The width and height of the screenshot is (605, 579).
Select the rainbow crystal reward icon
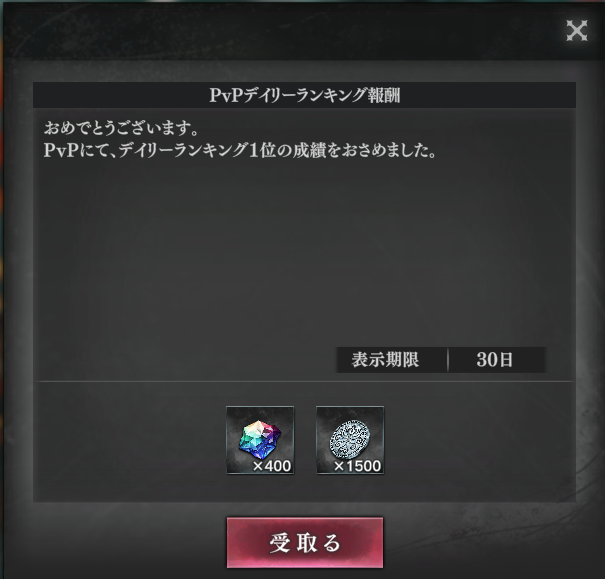pos(260,440)
